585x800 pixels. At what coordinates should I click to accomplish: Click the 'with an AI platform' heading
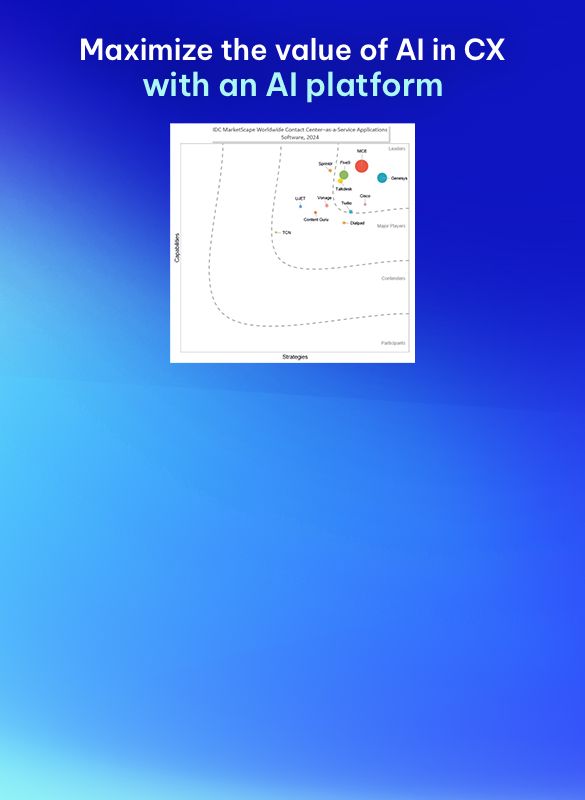coord(293,85)
